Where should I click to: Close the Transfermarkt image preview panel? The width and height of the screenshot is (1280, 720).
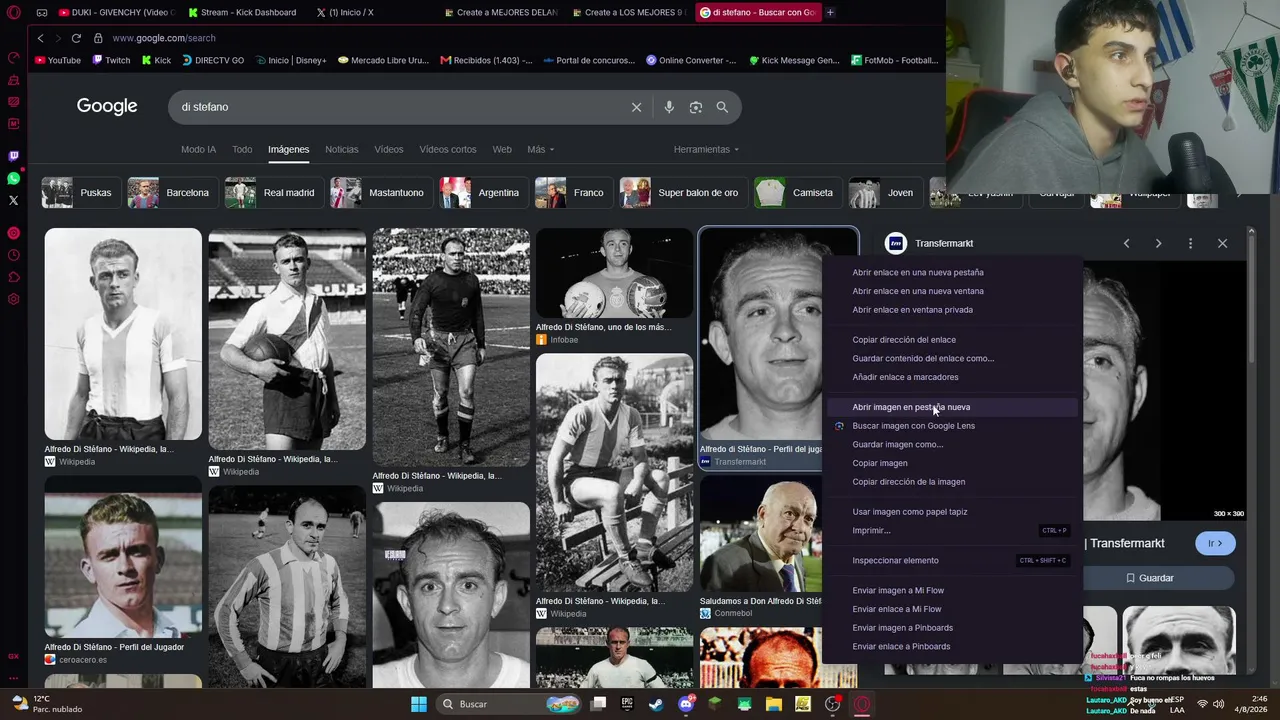point(1222,243)
